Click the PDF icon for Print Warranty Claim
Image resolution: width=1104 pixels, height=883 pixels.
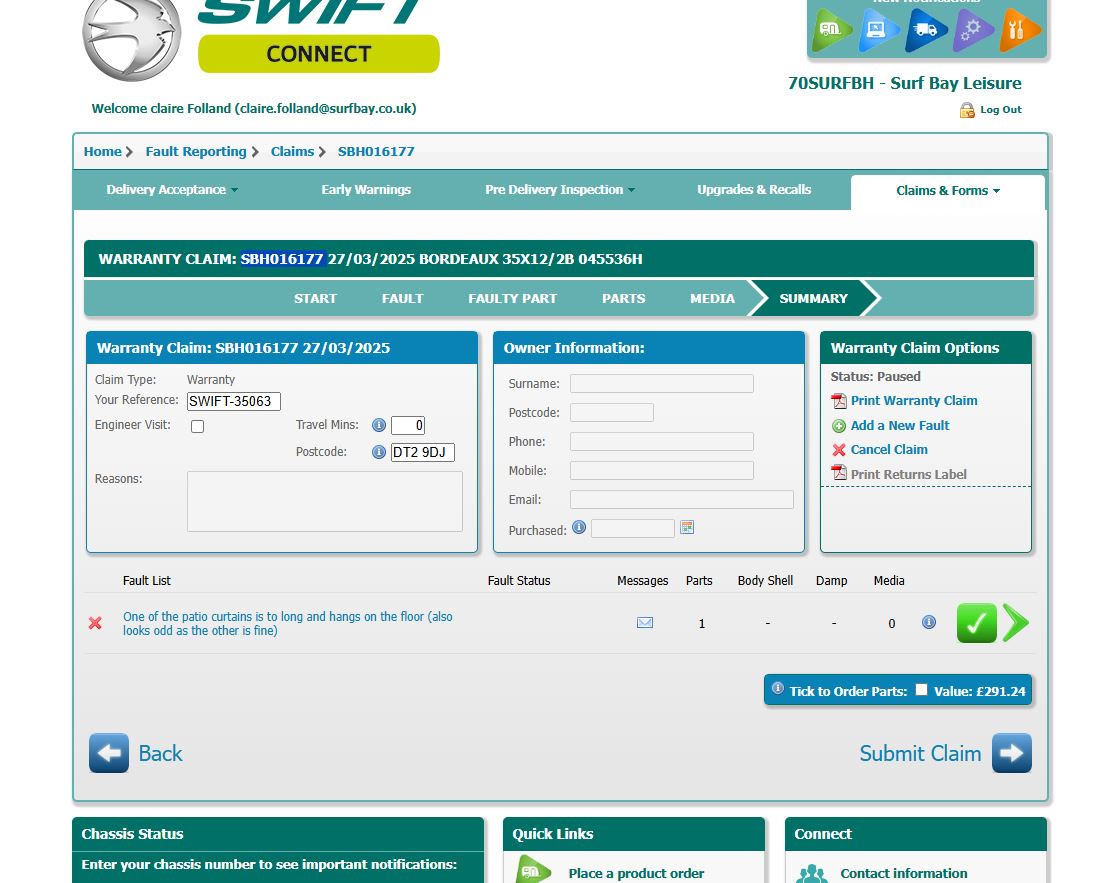(x=839, y=401)
